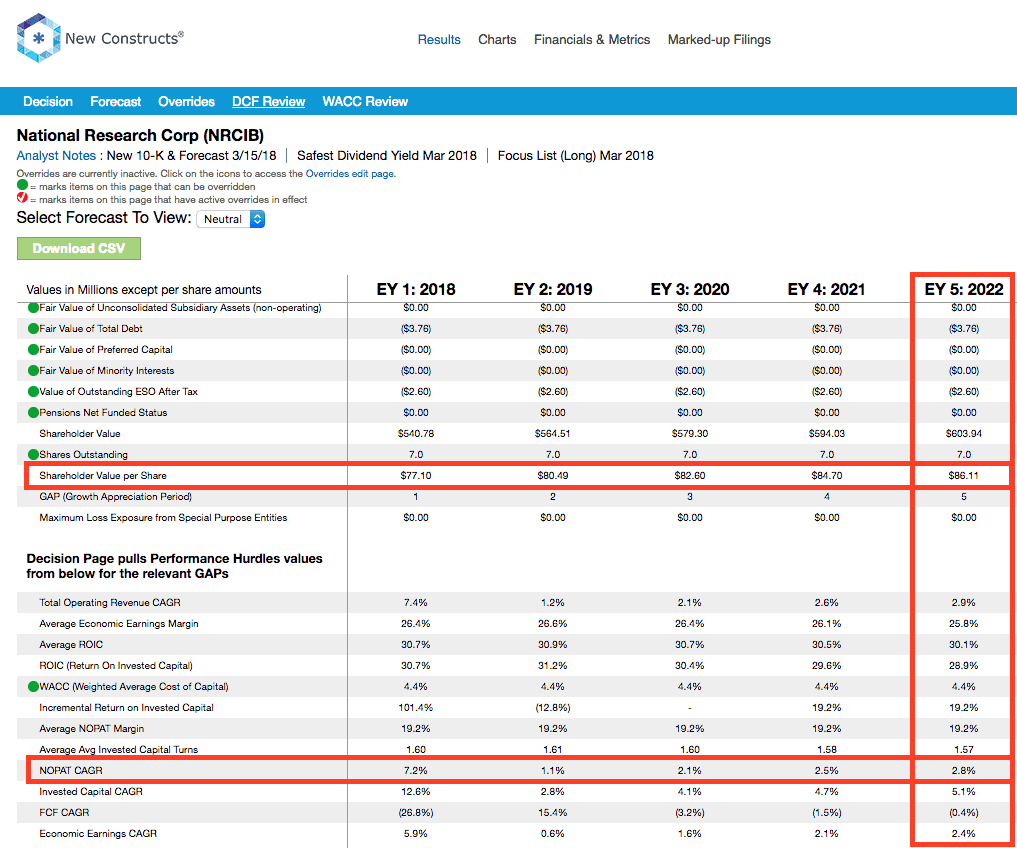Click the $540.78 Shareholder Value cell

coord(416,434)
